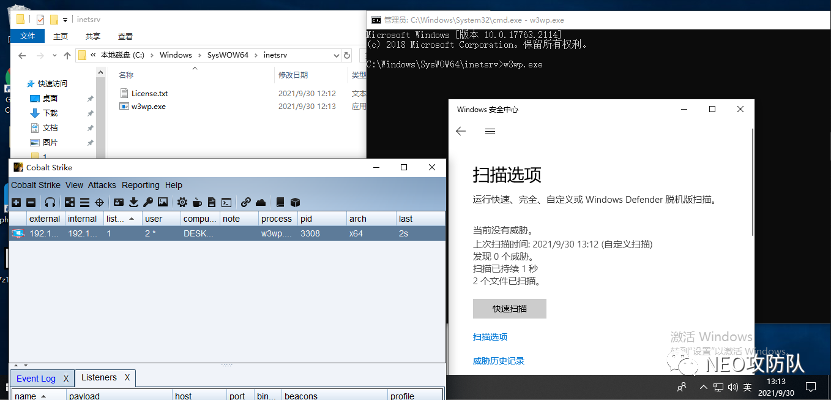Refresh the inetsrv folder in Explorer
The height and width of the screenshot is (400, 832).
[x=347, y=55]
